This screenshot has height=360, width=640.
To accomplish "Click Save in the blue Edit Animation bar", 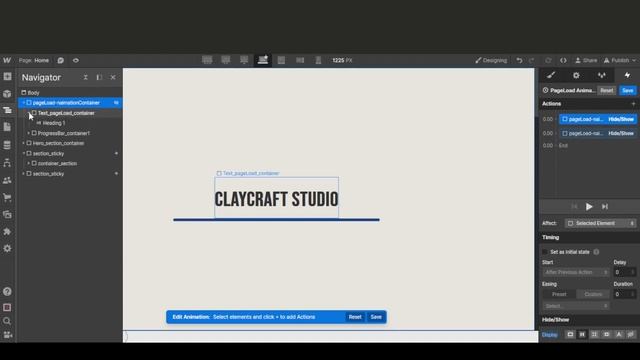I will pos(376,317).
